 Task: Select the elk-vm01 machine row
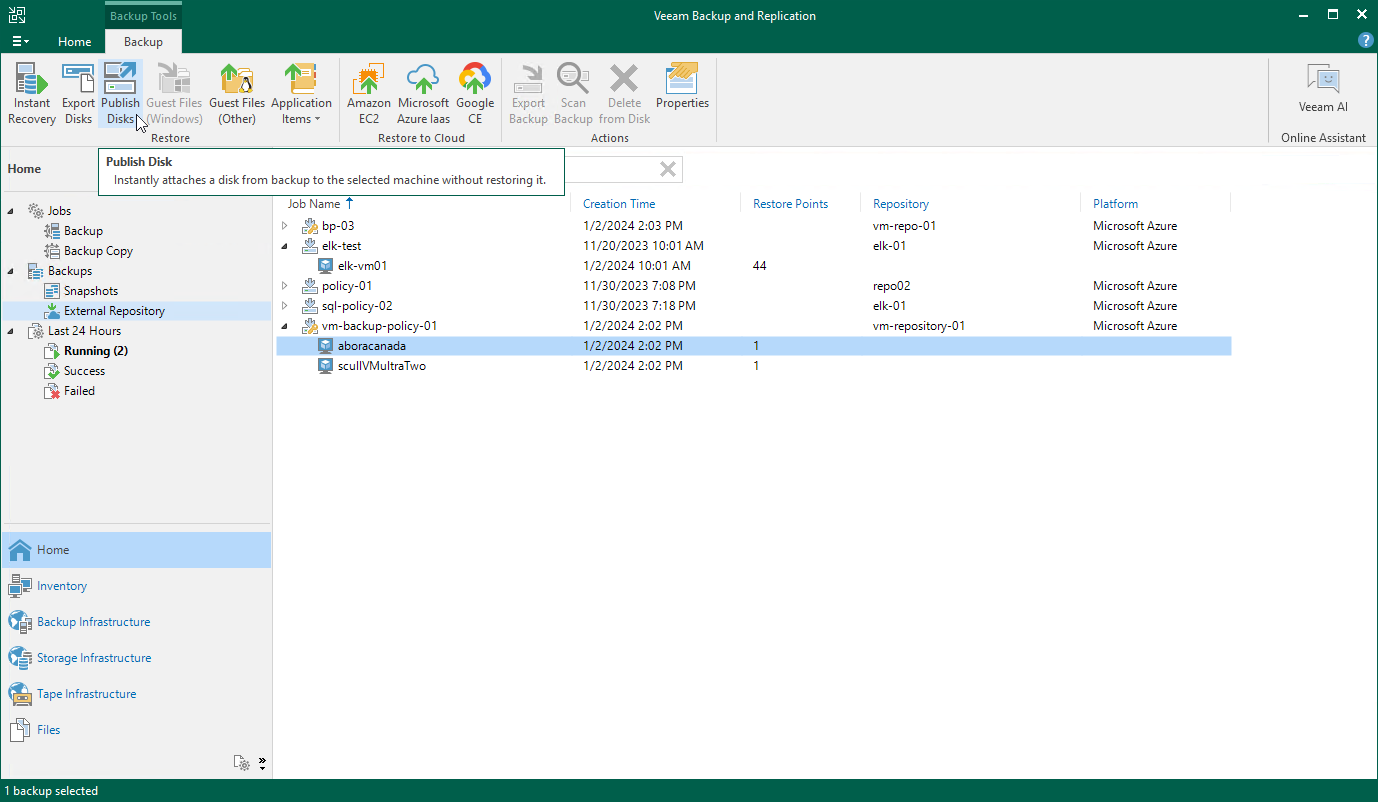[754, 266]
